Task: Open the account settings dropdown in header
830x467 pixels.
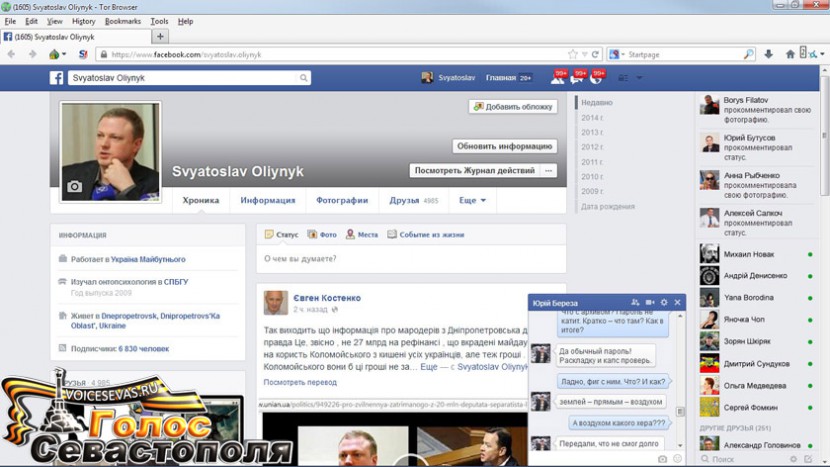Action: pyautogui.click(x=641, y=77)
